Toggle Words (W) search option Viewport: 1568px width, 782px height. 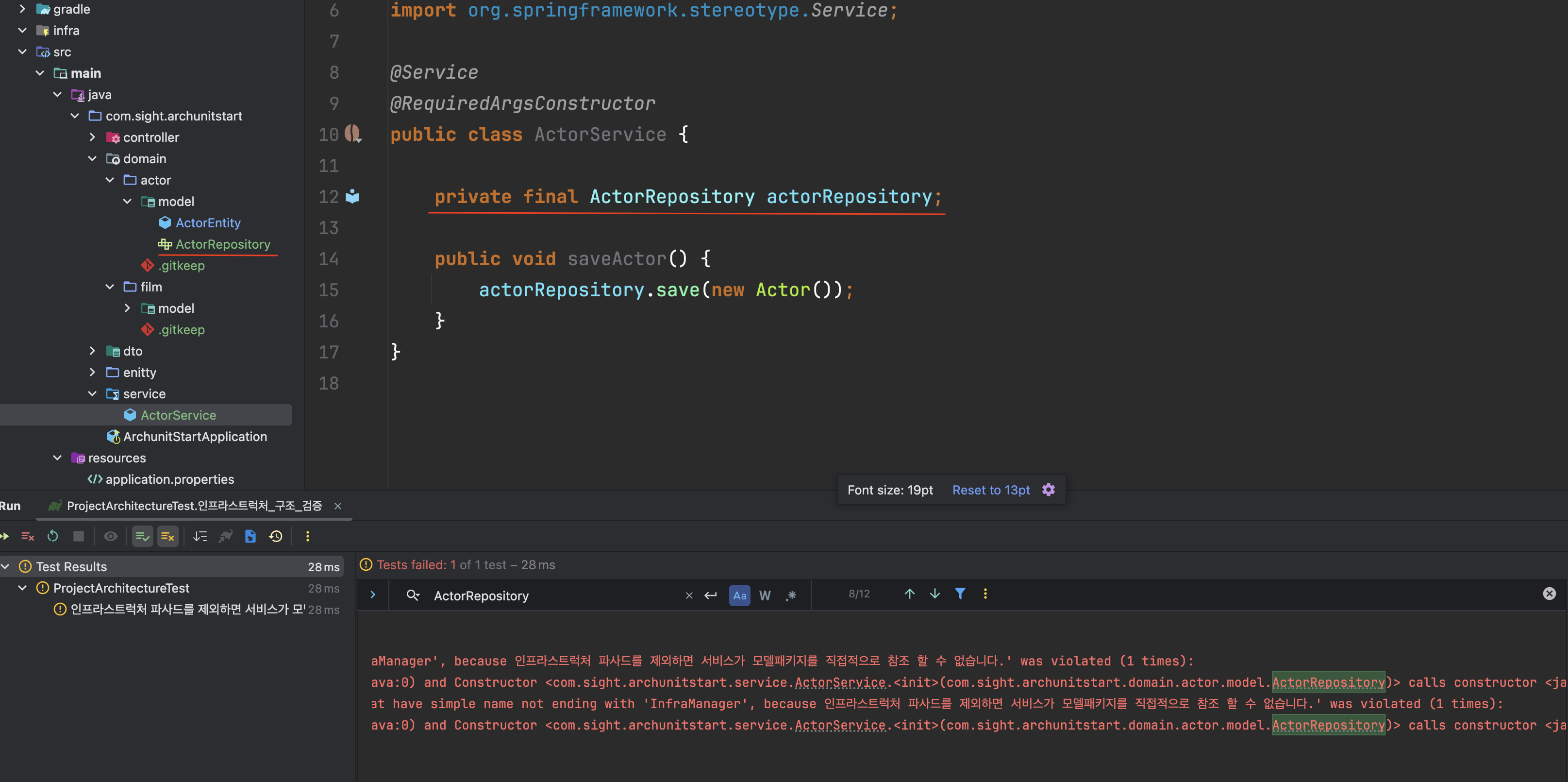[765, 595]
